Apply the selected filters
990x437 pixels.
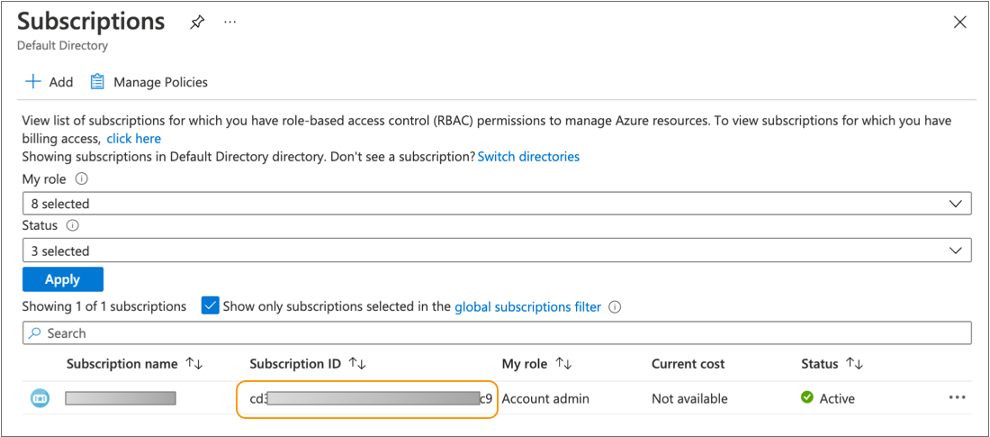[63, 279]
